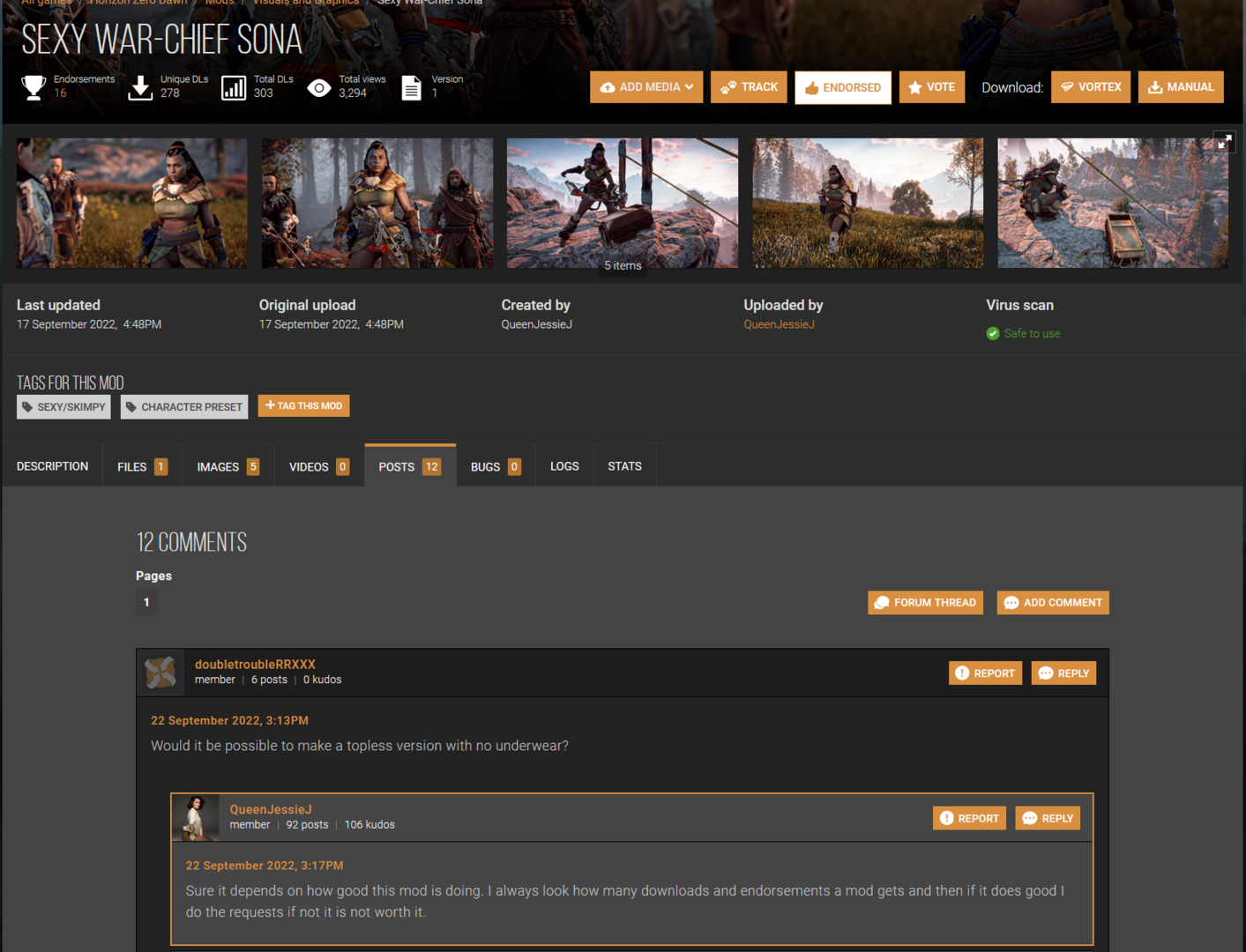Click the Character Preset tag icon

click(x=131, y=407)
